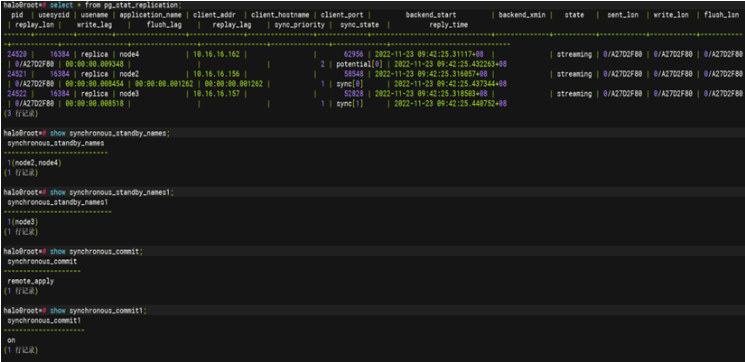Click the "flush_lag" column header
The image size is (745, 362).
point(164,25)
